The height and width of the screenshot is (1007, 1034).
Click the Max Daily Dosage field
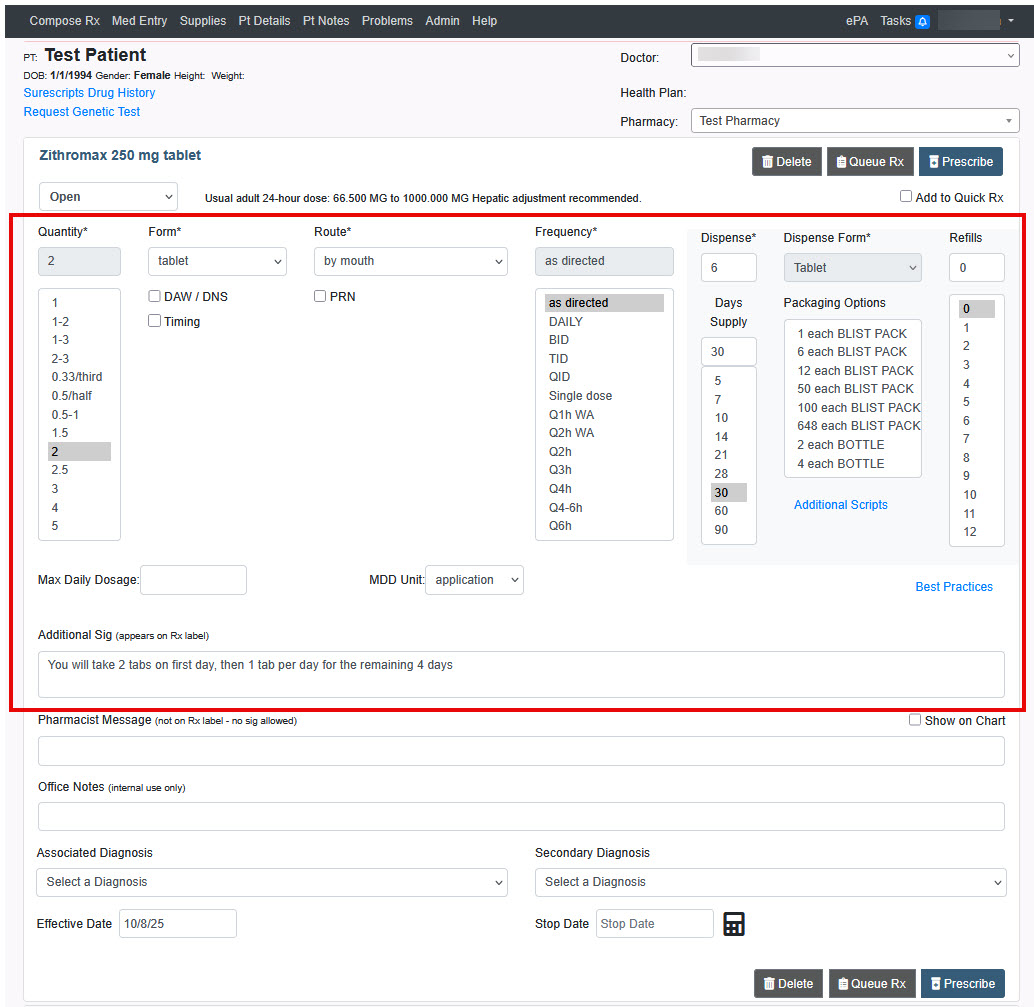193,580
